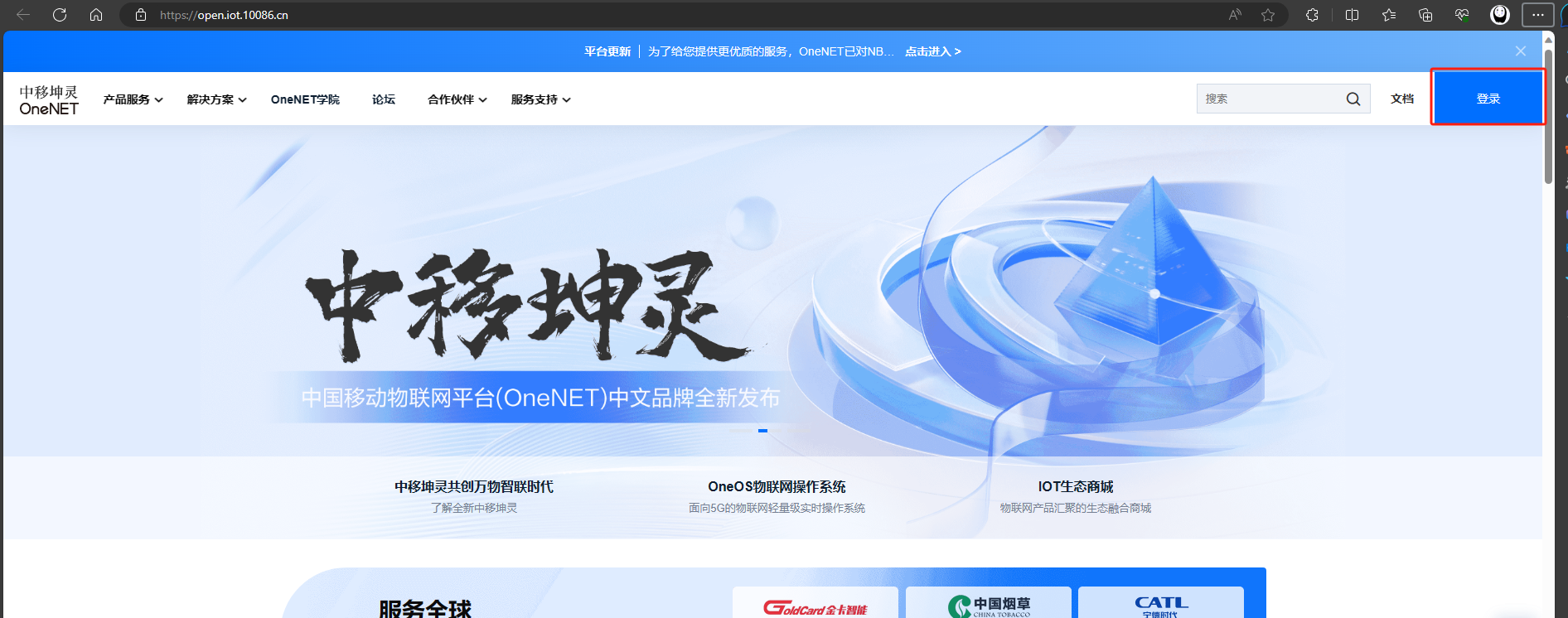Open the browser settings and more menu
The image size is (1568, 618).
[1538, 15]
